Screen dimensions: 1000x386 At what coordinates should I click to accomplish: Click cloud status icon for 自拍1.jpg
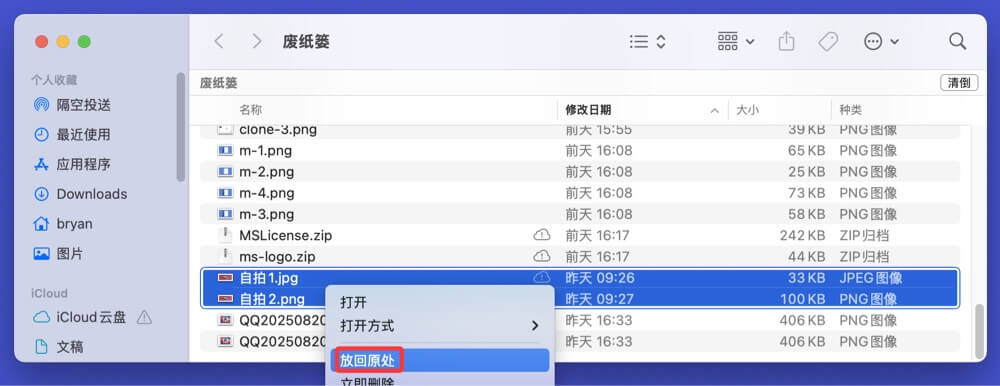click(541, 278)
